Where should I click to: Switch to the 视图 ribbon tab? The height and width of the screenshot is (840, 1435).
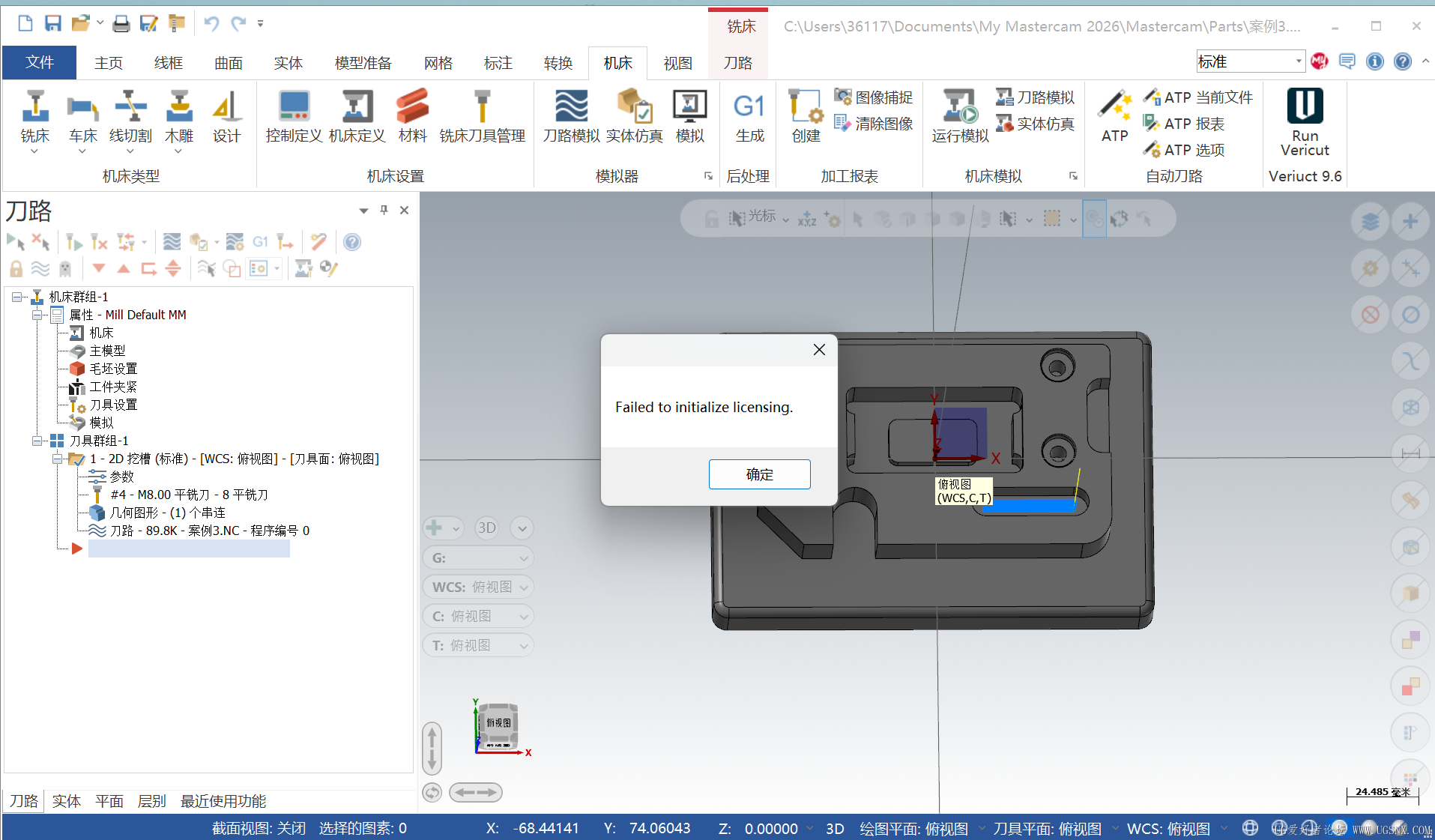pos(677,62)
